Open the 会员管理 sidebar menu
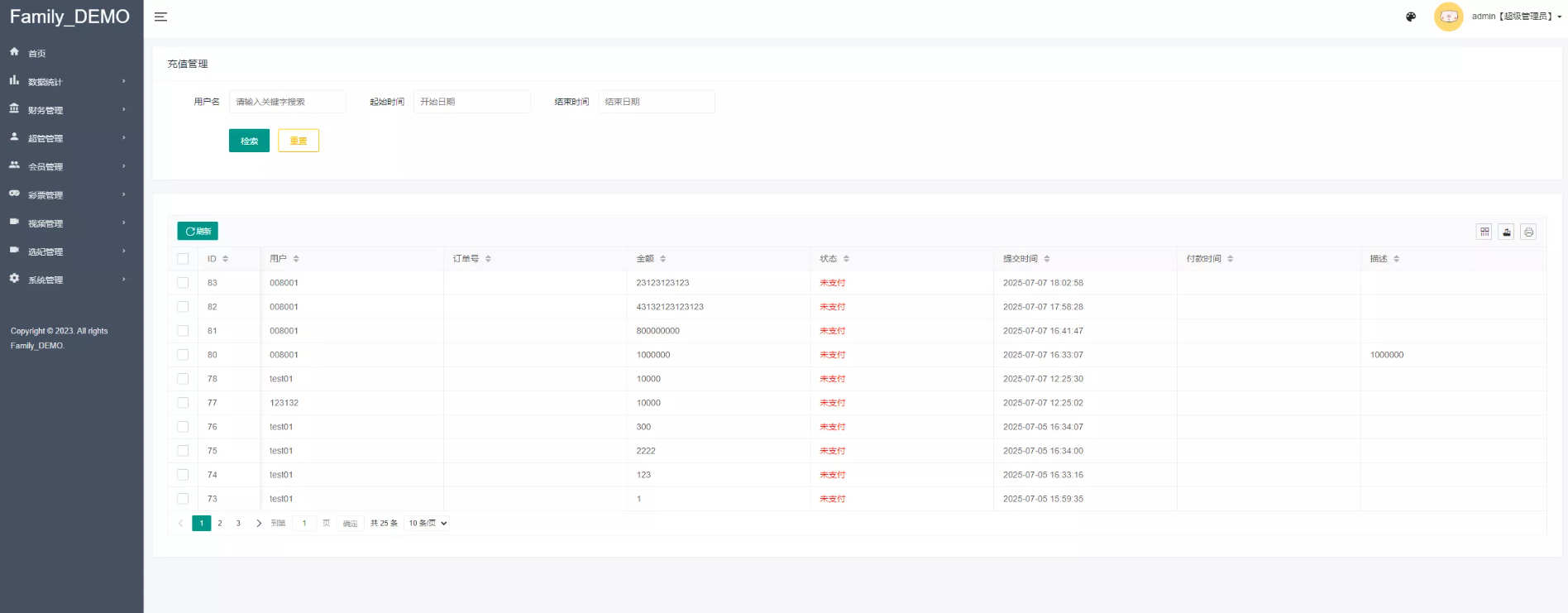1568x613 pixels. [x=66, y=166]
